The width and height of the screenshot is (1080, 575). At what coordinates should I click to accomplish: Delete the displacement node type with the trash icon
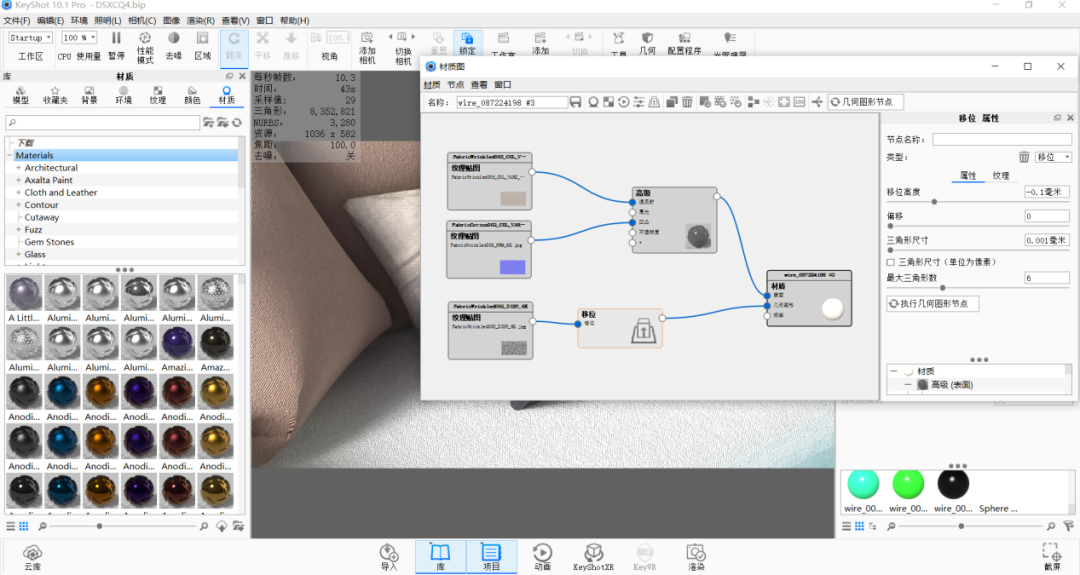(x=1024, y=157)
